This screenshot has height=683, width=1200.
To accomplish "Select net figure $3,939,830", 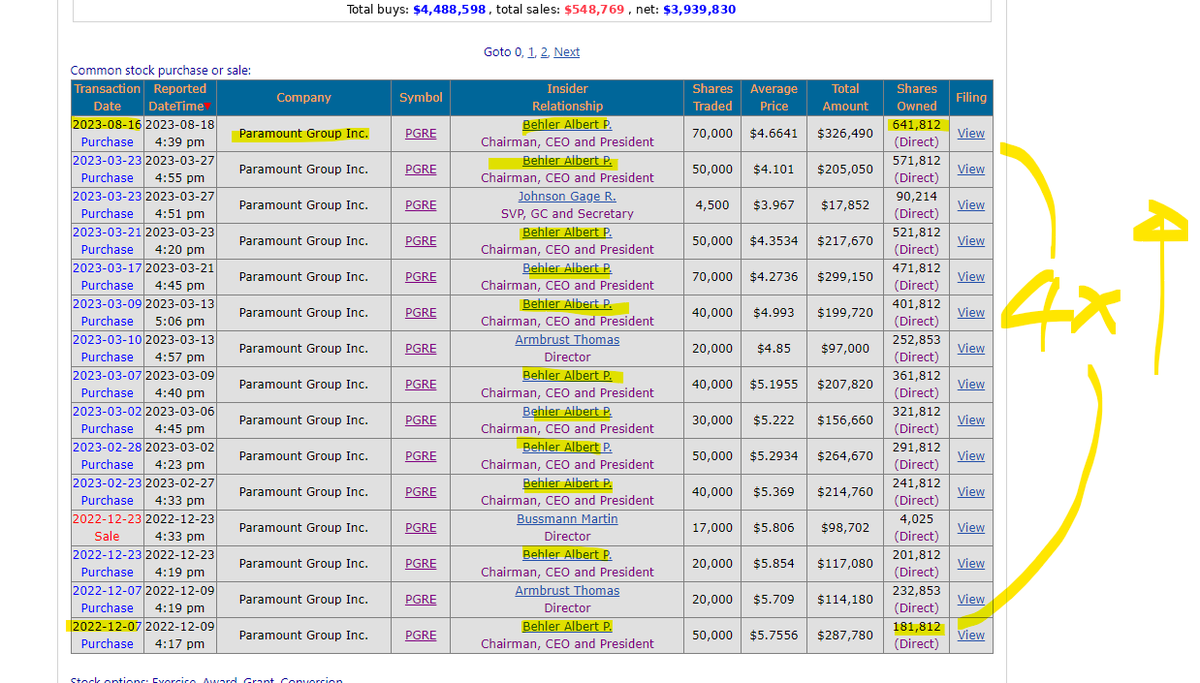I will (x=699, y=9).
